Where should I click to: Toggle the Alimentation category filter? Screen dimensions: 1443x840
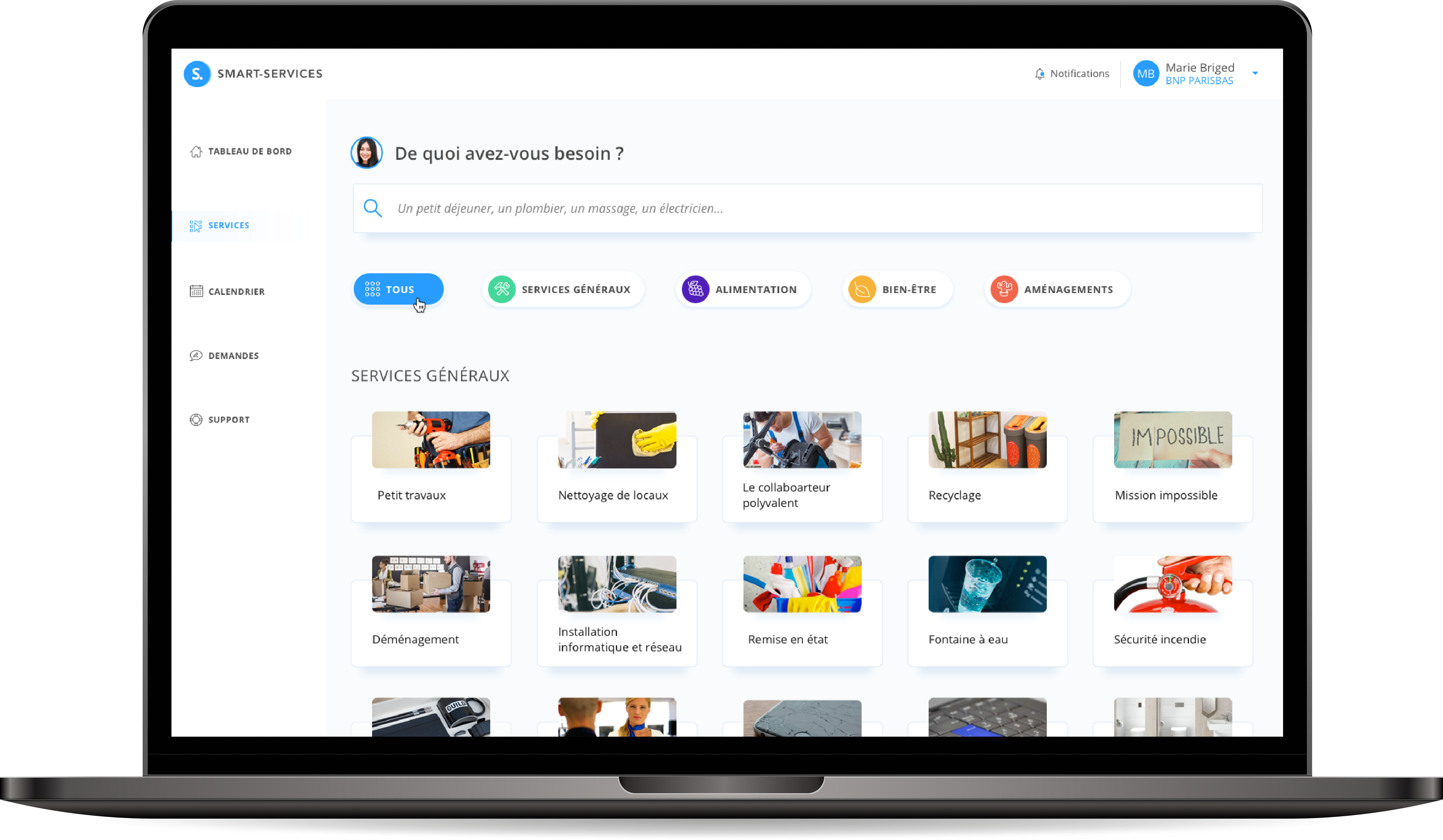pos(745,289)
